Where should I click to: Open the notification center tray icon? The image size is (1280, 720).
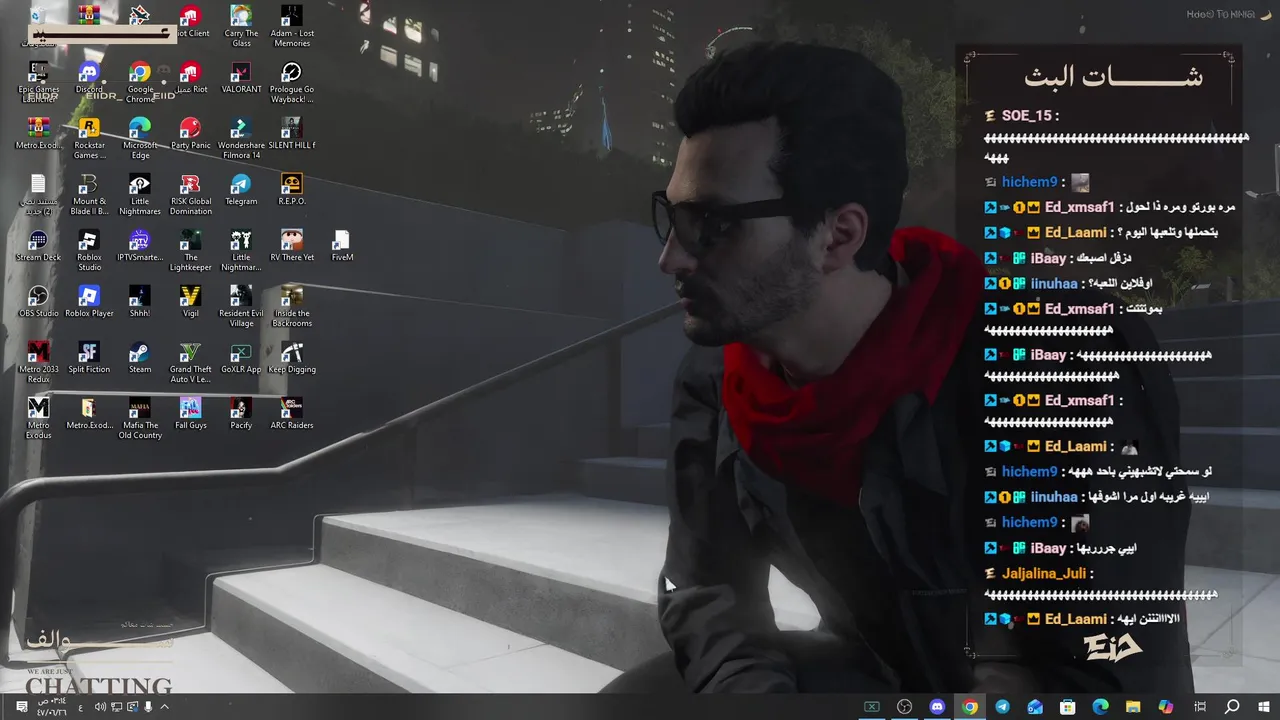(x=22, y=707)
